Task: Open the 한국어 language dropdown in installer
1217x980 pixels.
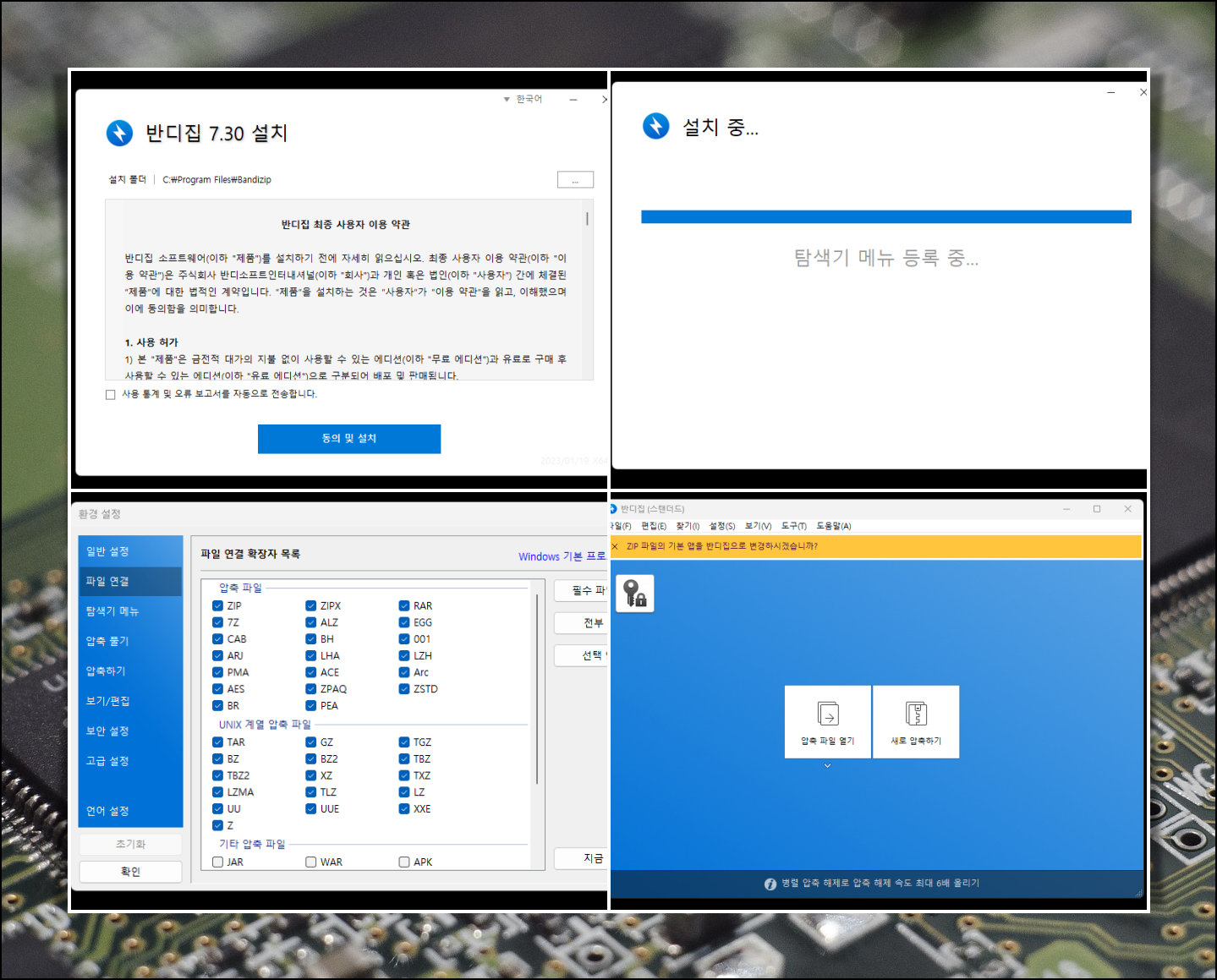Action: (x=524, y=99)
